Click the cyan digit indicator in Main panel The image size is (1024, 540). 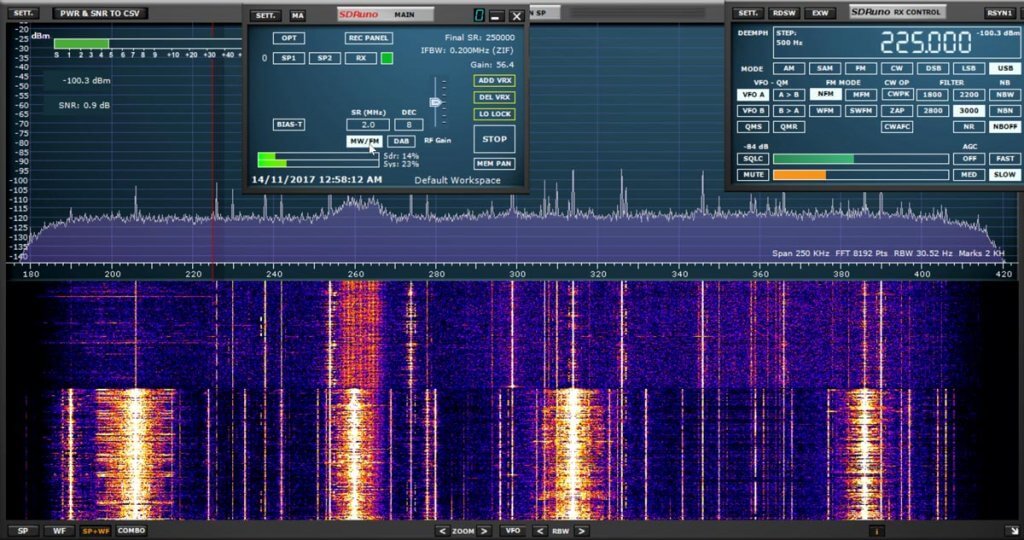click(x=480, y=15)
